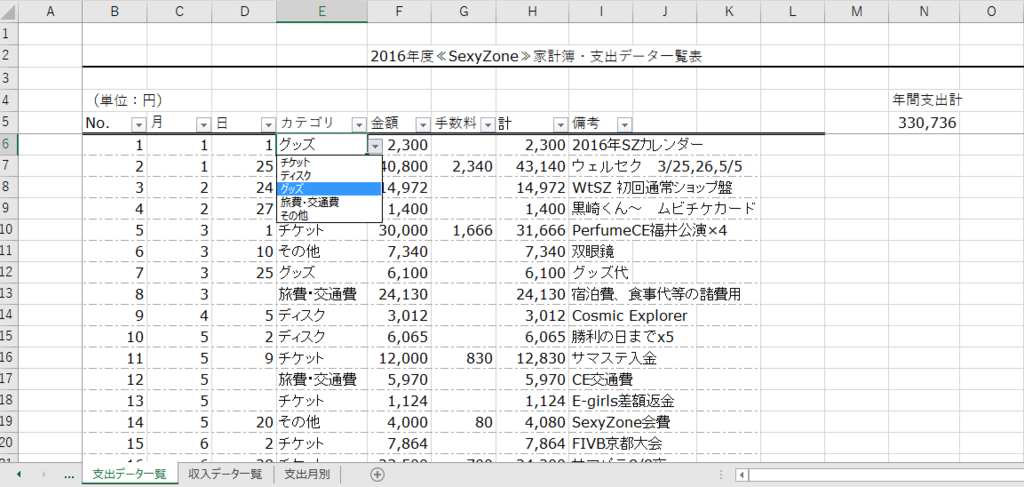This screenshot has height=487, width=1024.
Task: Select the cell SexyZone会費
Action: (620, 422)
